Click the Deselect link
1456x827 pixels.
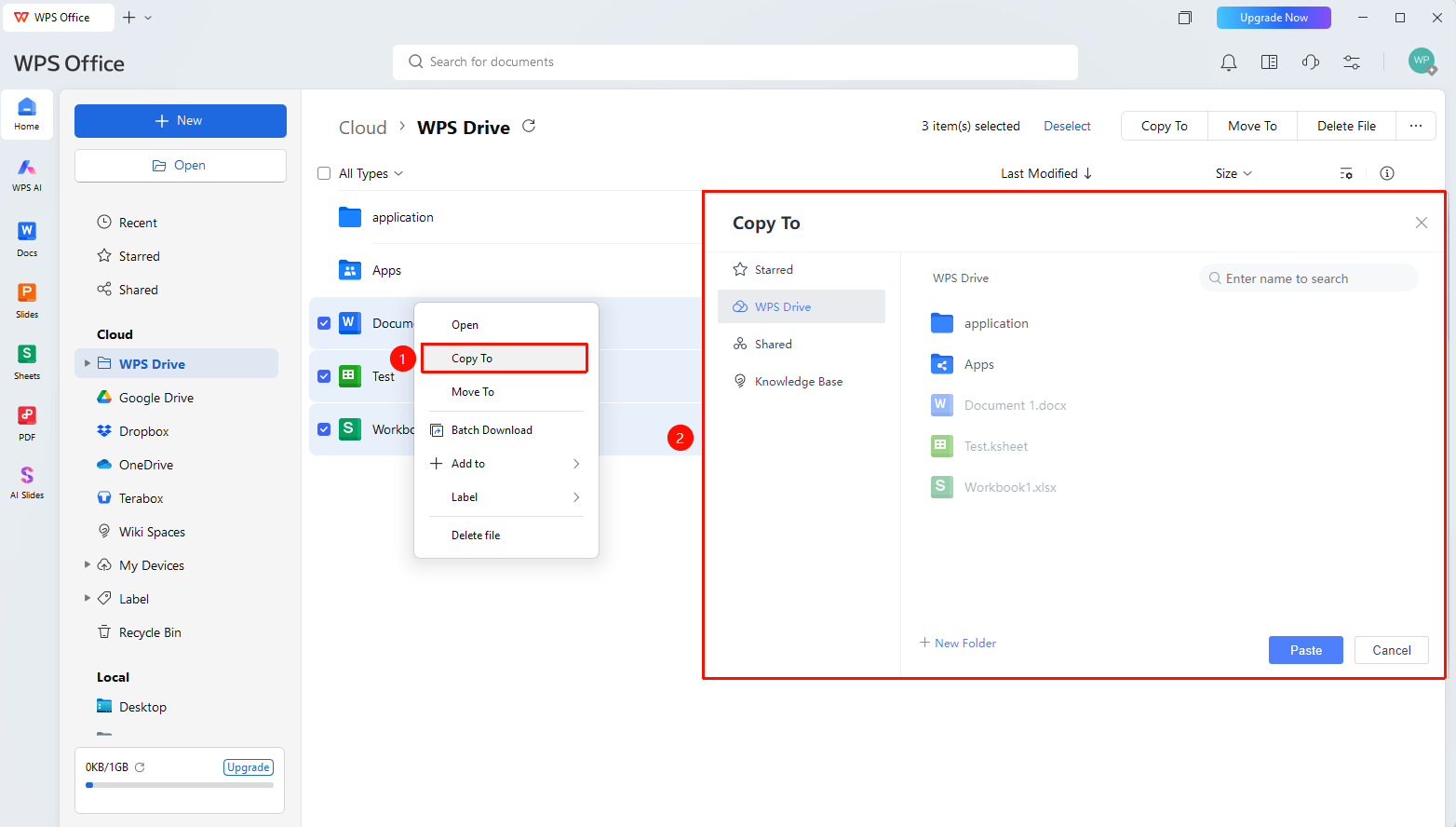[1067, 126]
